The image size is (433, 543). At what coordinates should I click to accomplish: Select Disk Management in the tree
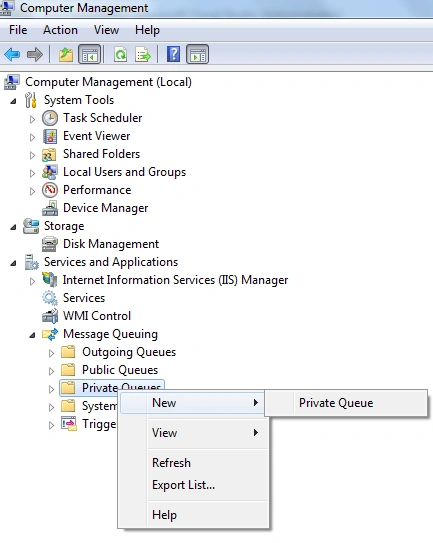111,244
